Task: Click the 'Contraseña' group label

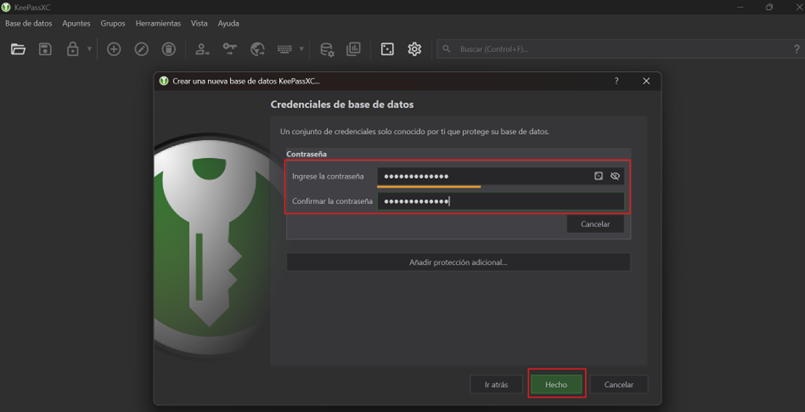Action: (306, 154)
